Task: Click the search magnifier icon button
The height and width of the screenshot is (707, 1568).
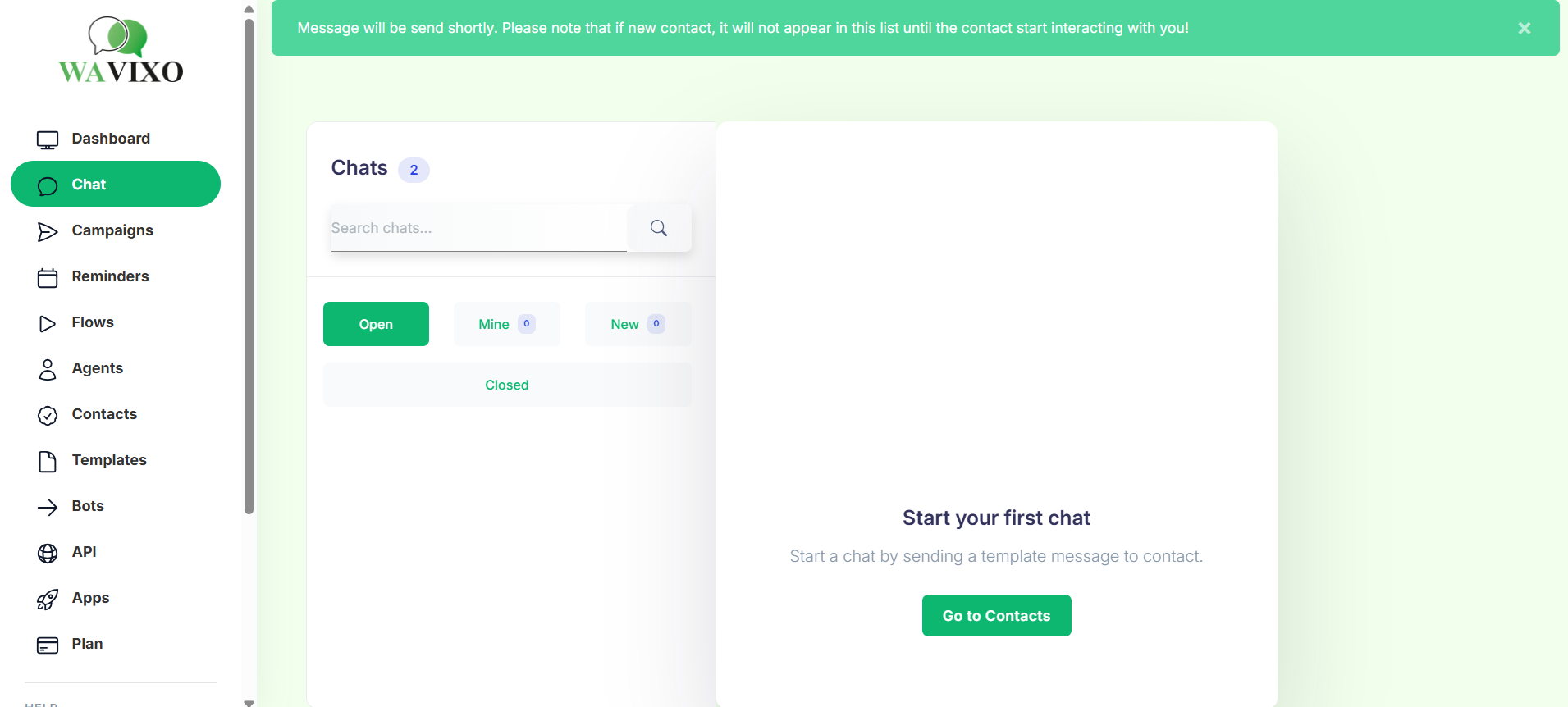Action: tap(659, 228)
